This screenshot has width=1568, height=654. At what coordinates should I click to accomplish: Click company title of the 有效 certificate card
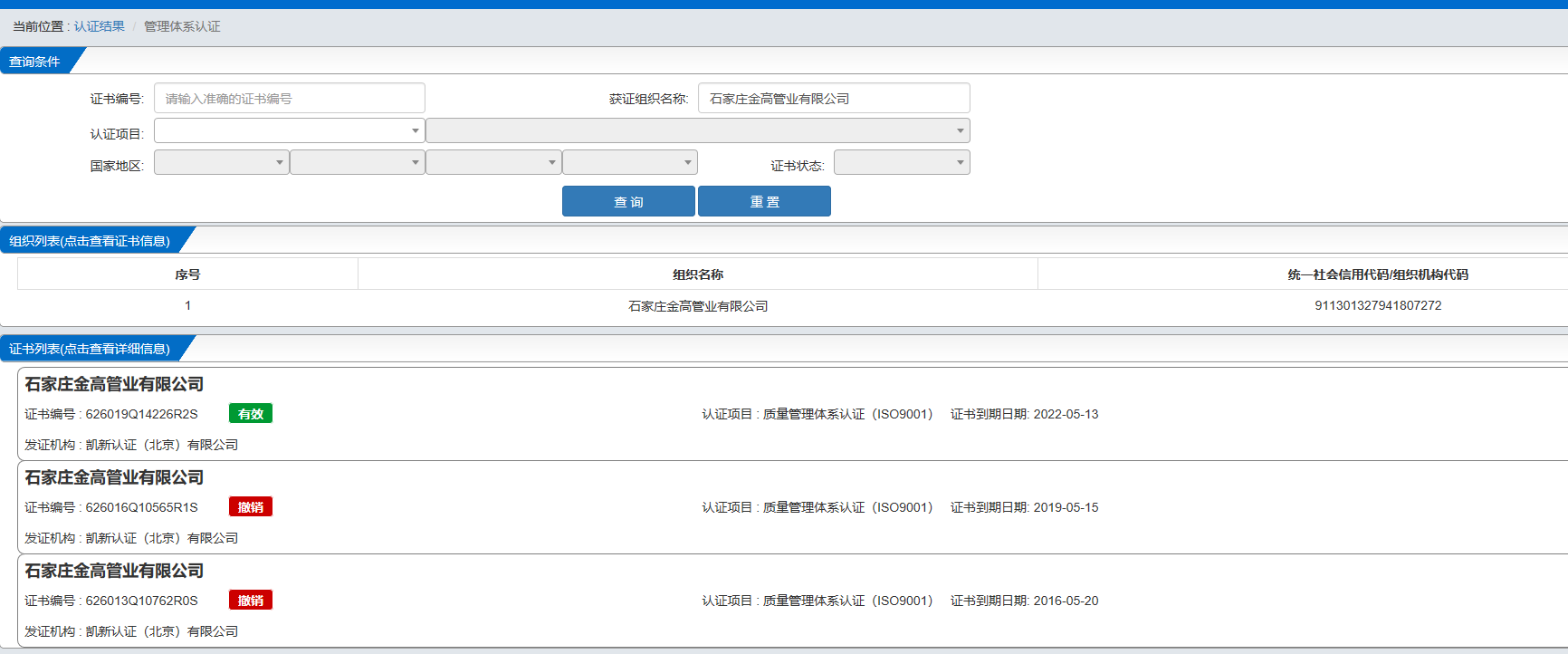pyautogui.click(x=114, y=384)
